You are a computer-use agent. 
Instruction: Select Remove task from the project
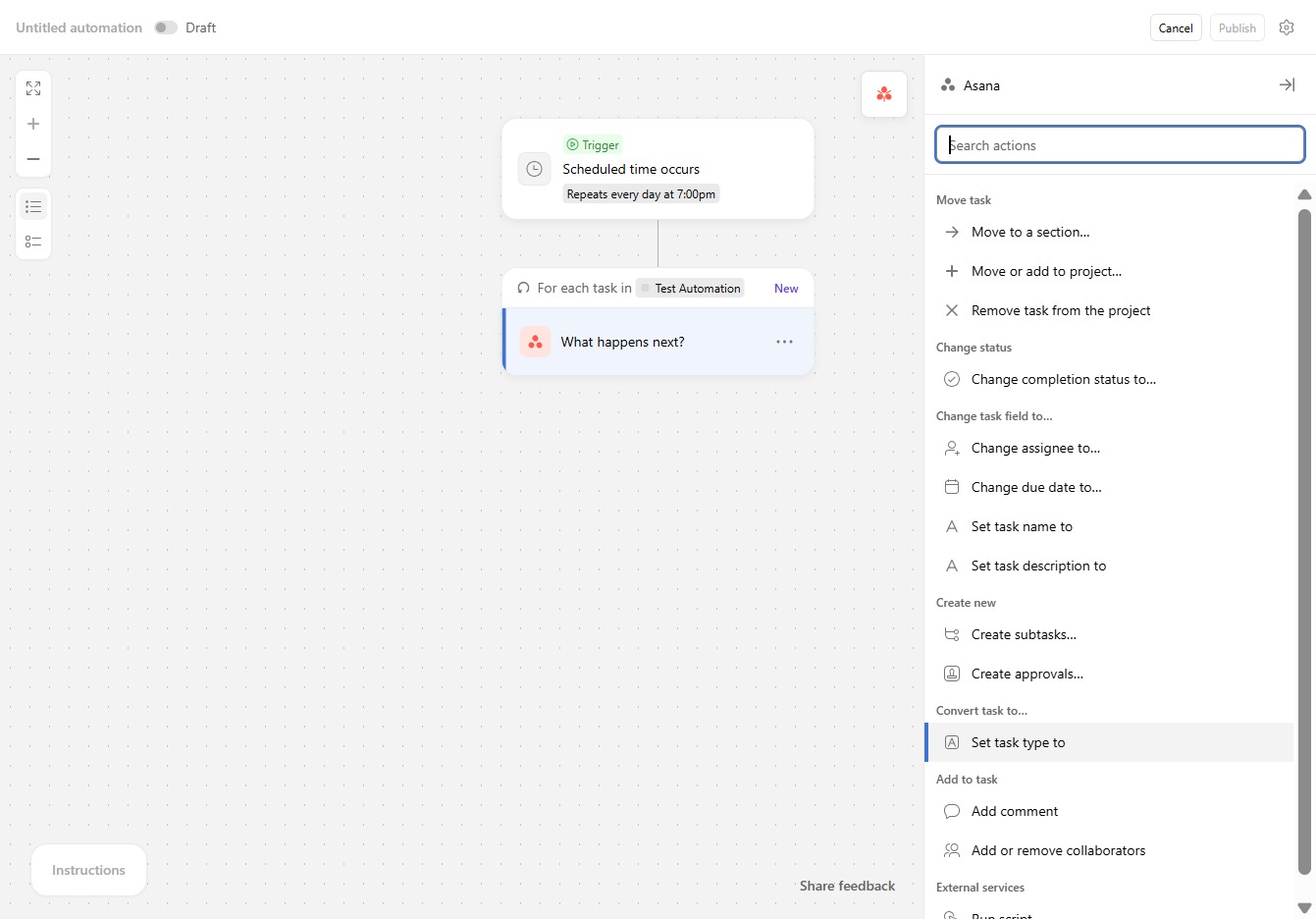1110,310
